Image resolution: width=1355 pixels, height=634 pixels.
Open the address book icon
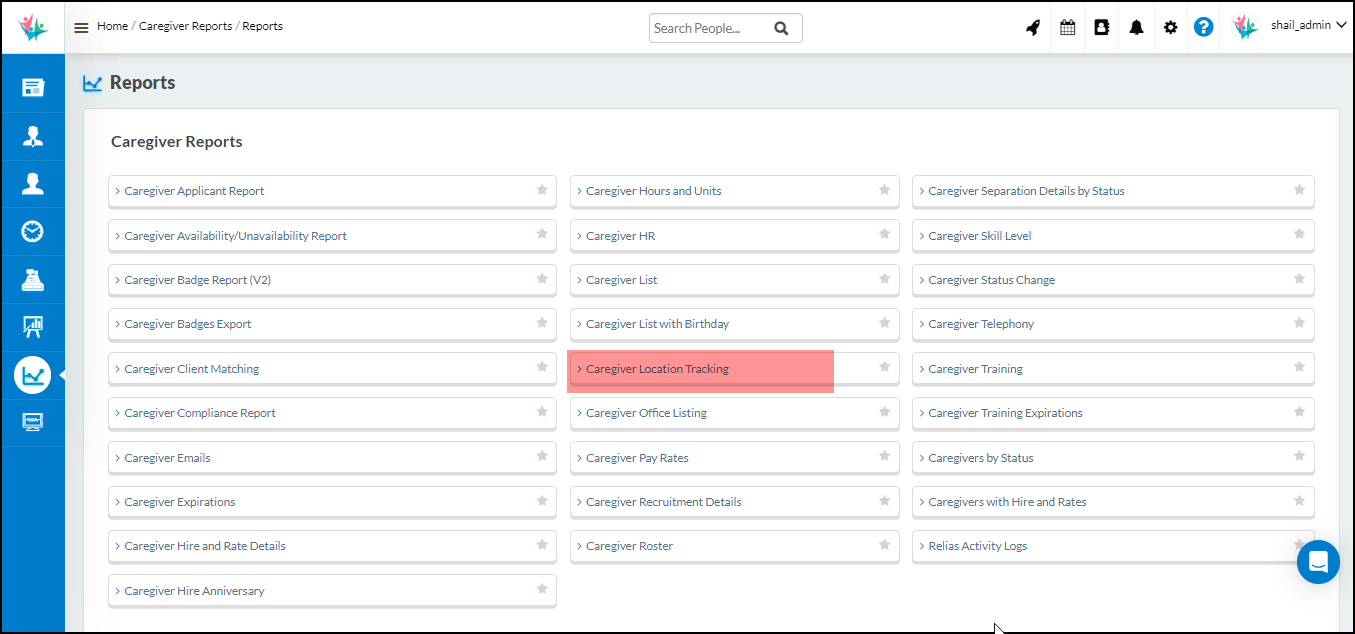pyautogui.click(x=1101, y=27)
